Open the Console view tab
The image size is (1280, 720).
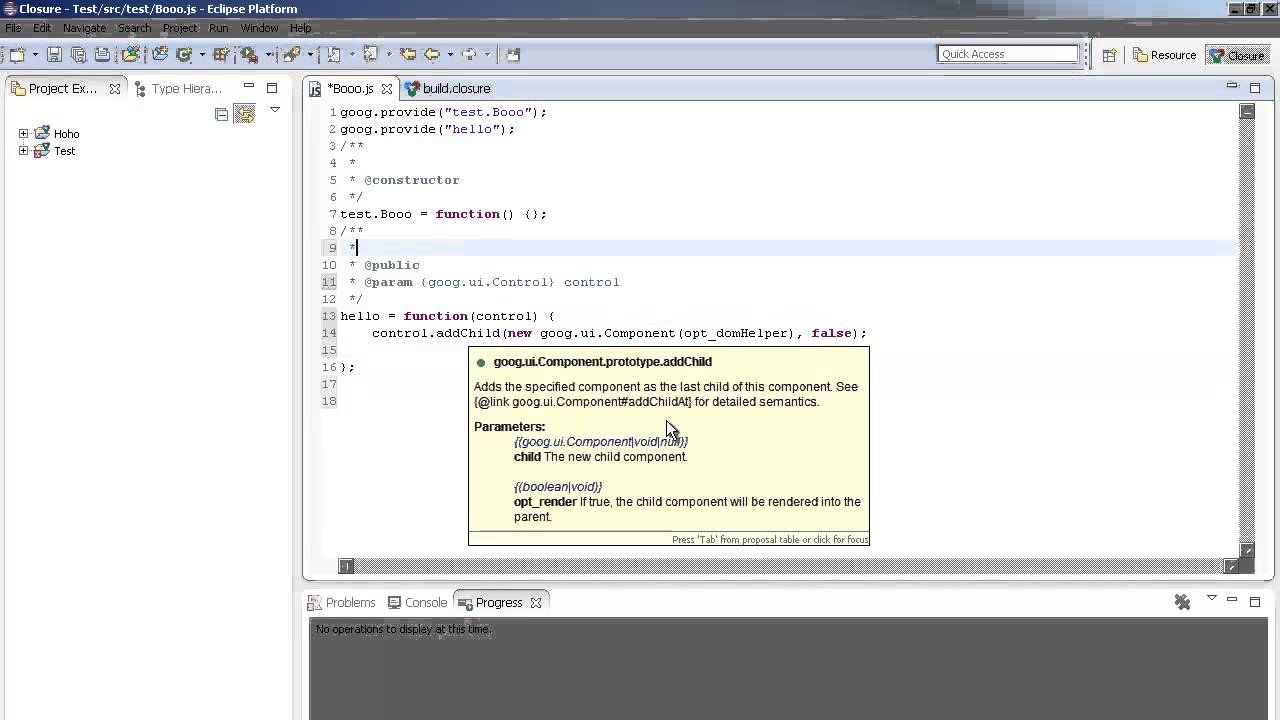tap(418, 602)
